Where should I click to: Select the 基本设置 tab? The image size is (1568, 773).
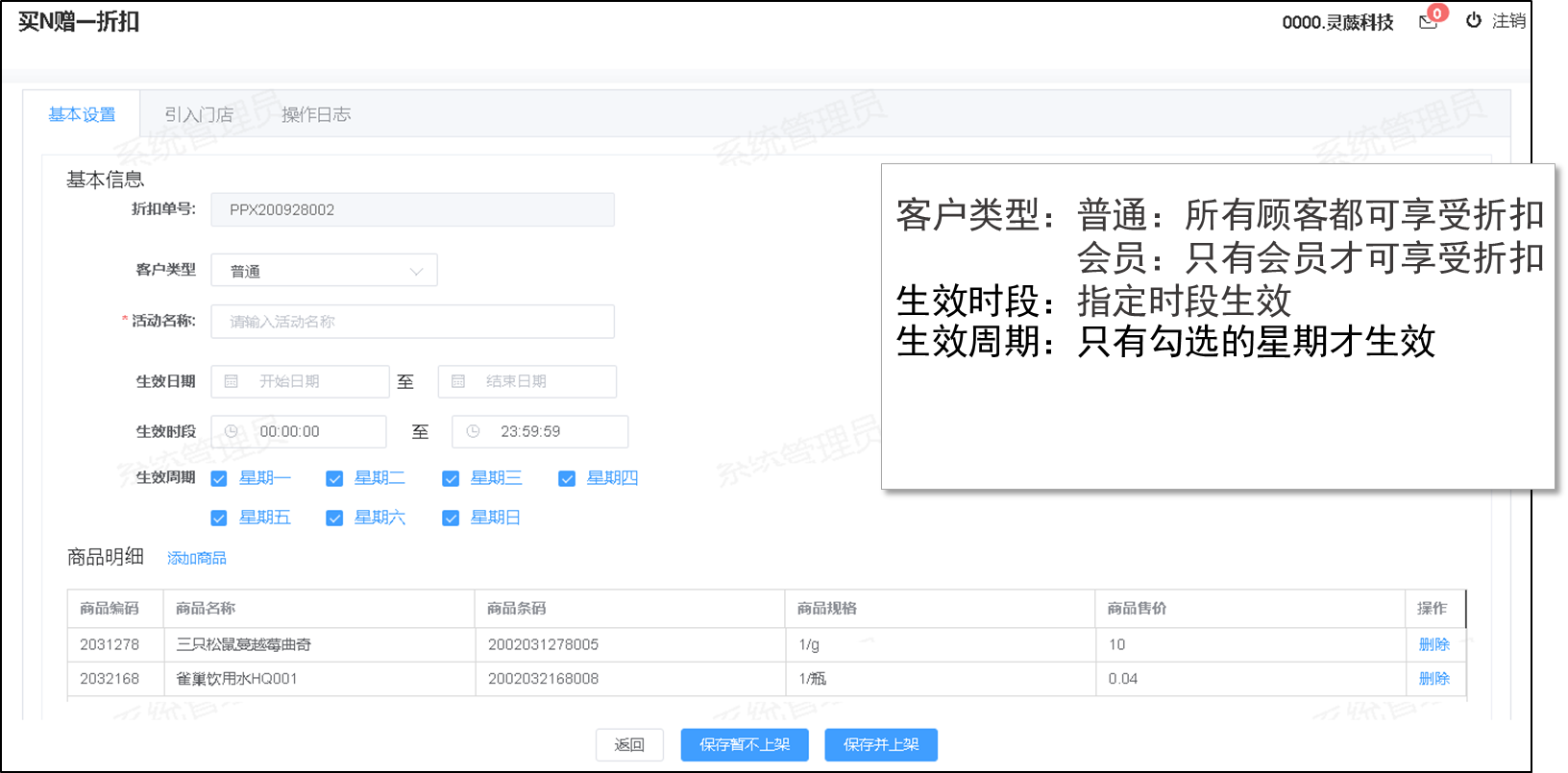(x=82, y=114)
